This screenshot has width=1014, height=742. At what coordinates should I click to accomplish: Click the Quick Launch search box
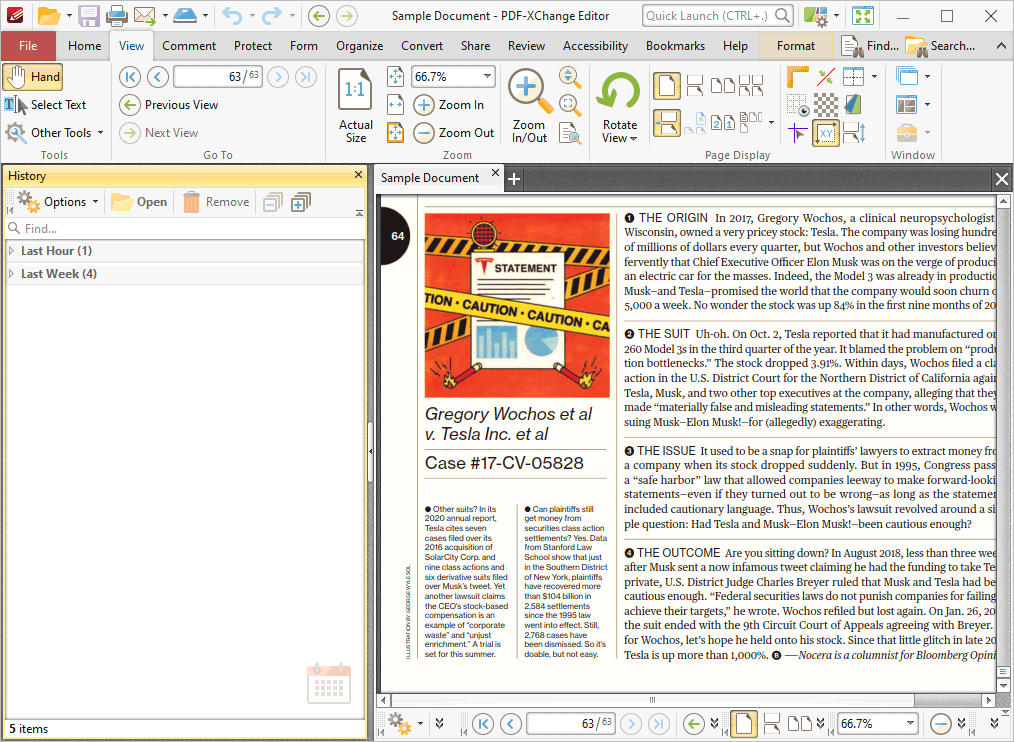click(x=717, y=16)
